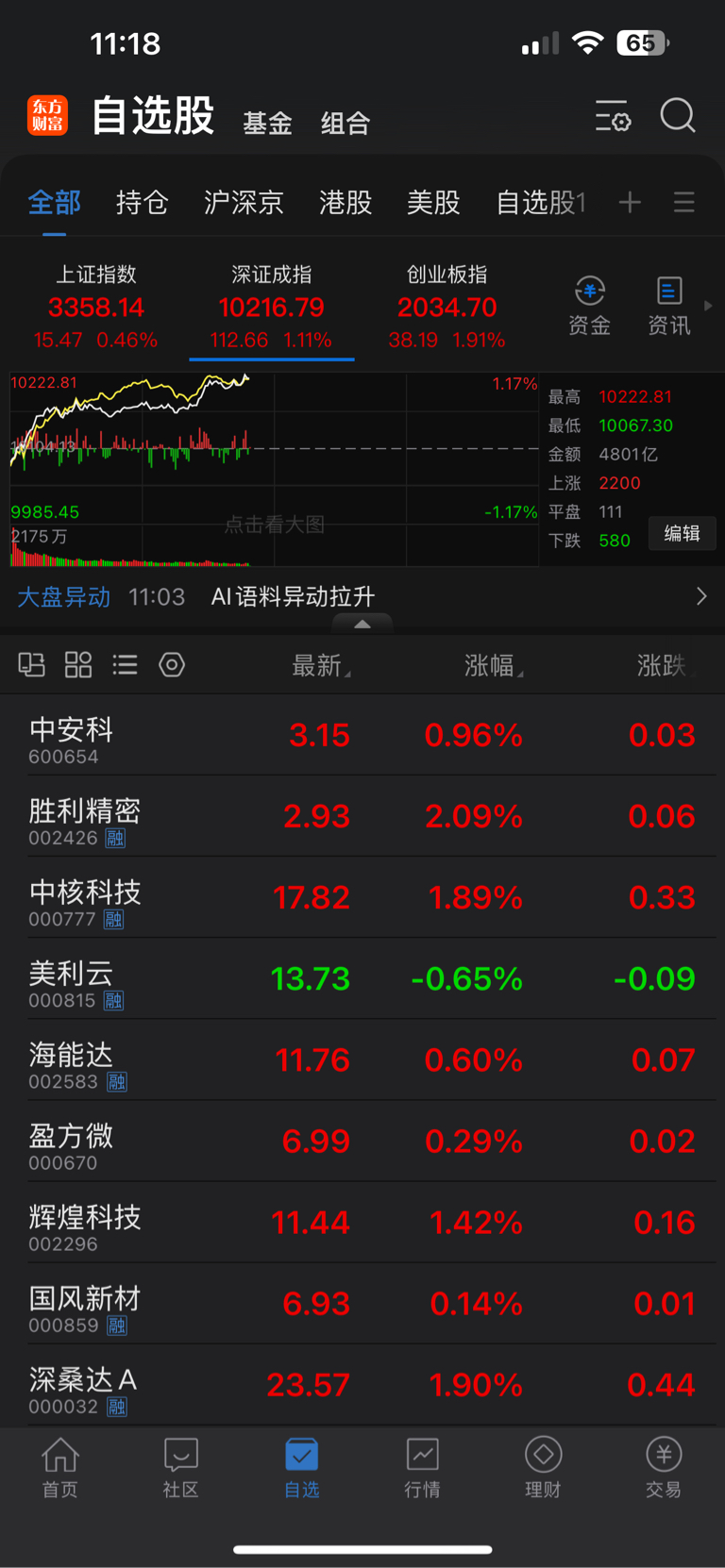Open group management hamburger menu icon
Image resolution: width=725 pixels, height=1568 pixels.
coord(684,202)
